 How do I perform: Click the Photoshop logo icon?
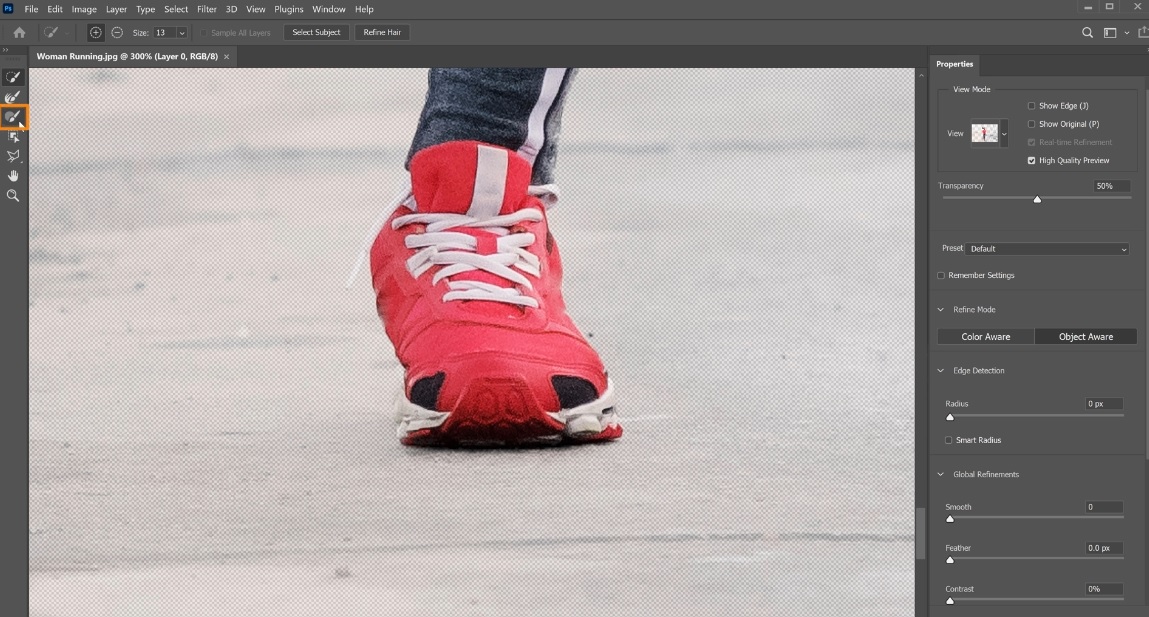coord(8,9)
